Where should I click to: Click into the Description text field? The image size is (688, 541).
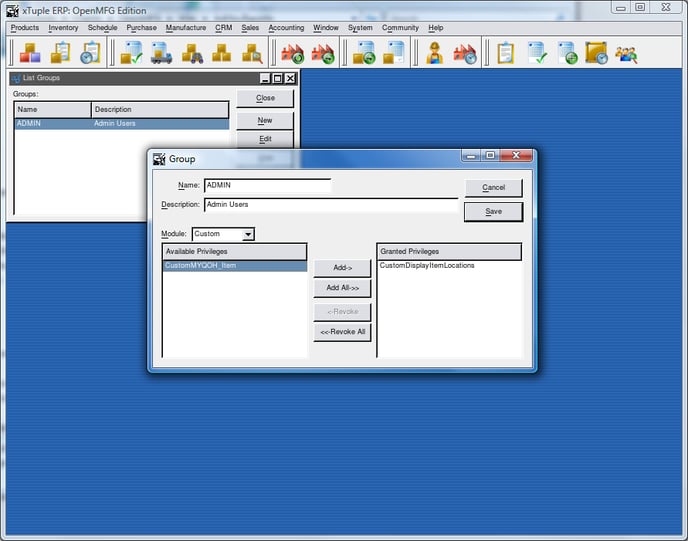pos(330,205)
